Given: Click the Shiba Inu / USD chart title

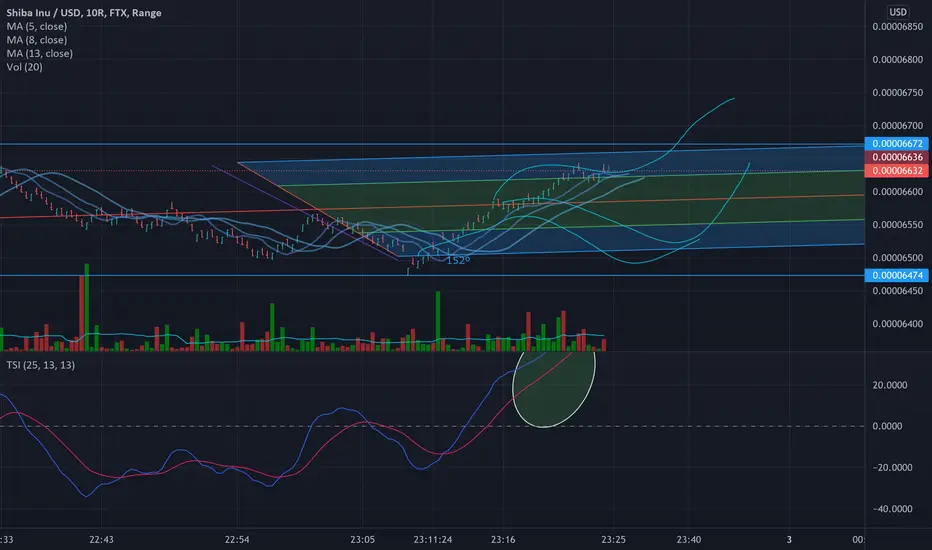Looking at the screenshot, I should [x=84, y=12].
